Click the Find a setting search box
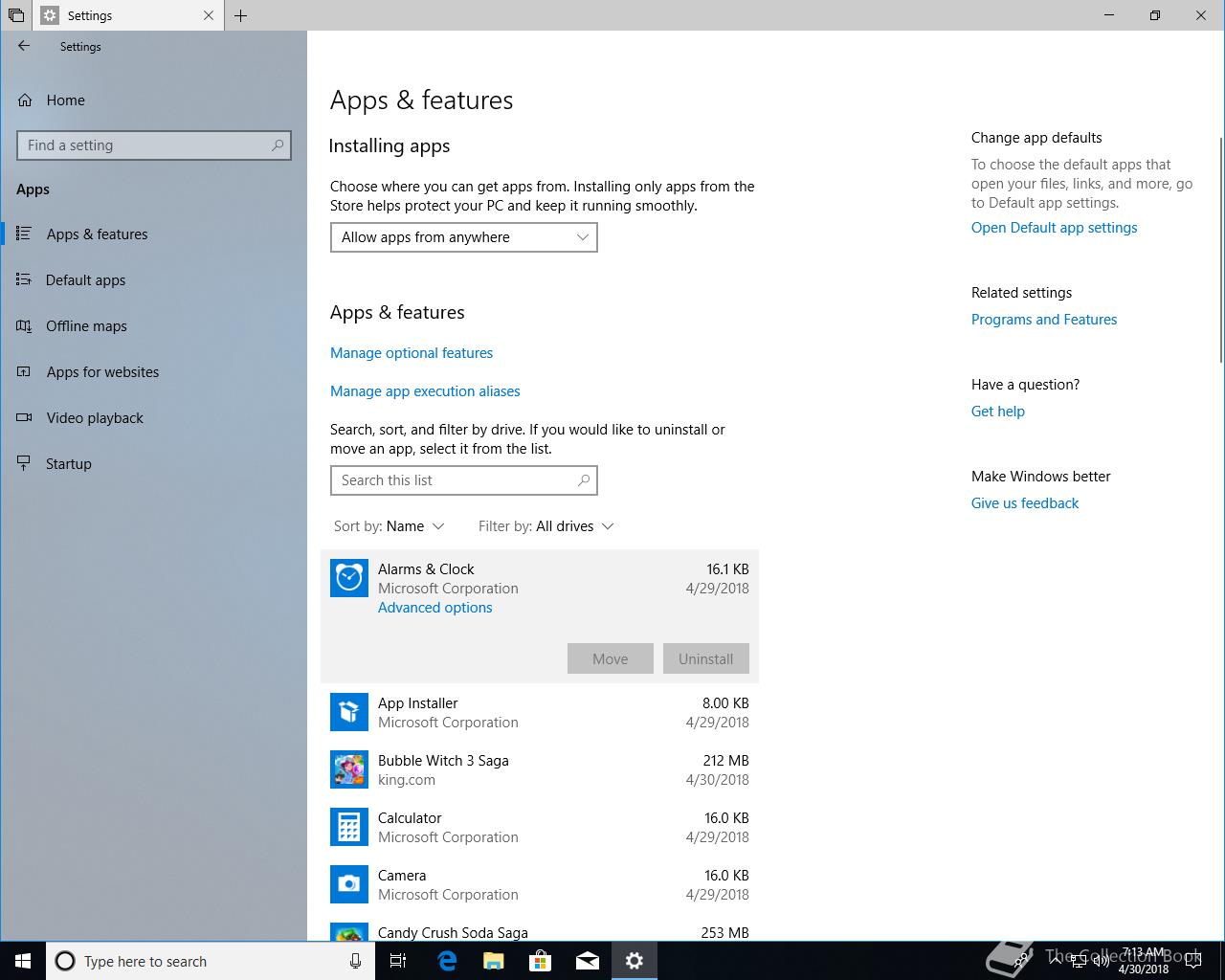This screenshot has width=1225, height=980. pos(154,145)
